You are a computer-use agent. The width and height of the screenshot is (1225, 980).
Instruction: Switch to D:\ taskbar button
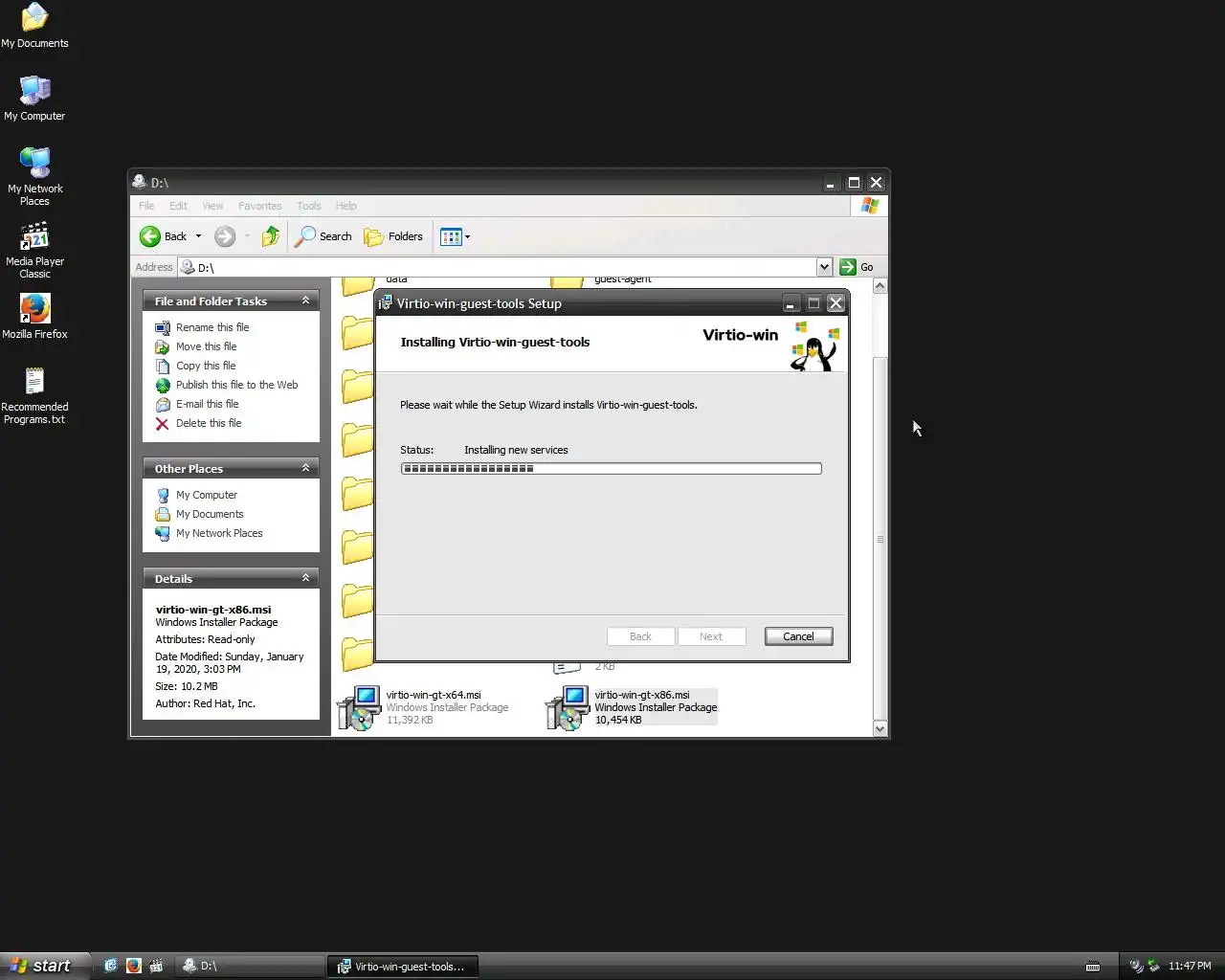250,966
